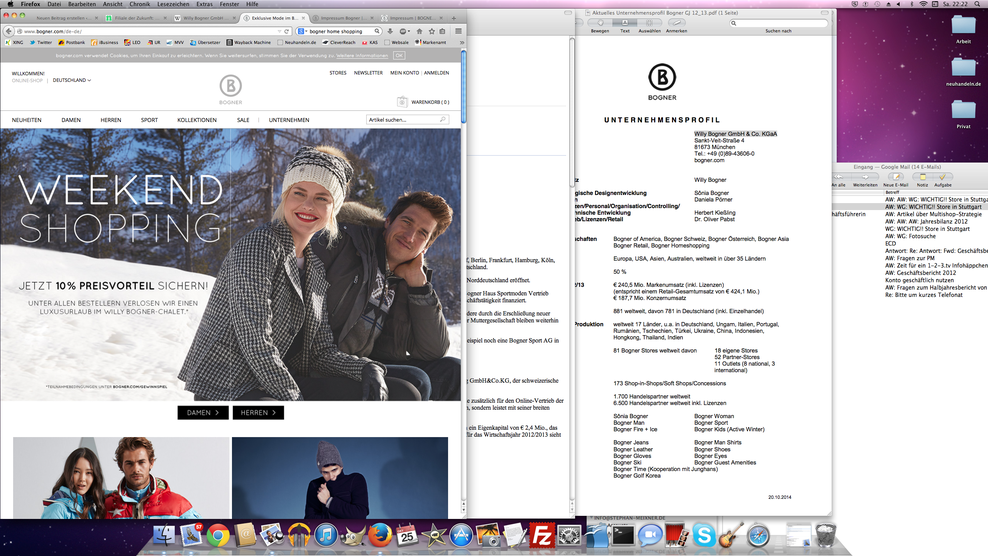Click the ANMELDEN link
The width and height of the screenshot is (988, 556).
pyautogui.click(x=436, y=73)
